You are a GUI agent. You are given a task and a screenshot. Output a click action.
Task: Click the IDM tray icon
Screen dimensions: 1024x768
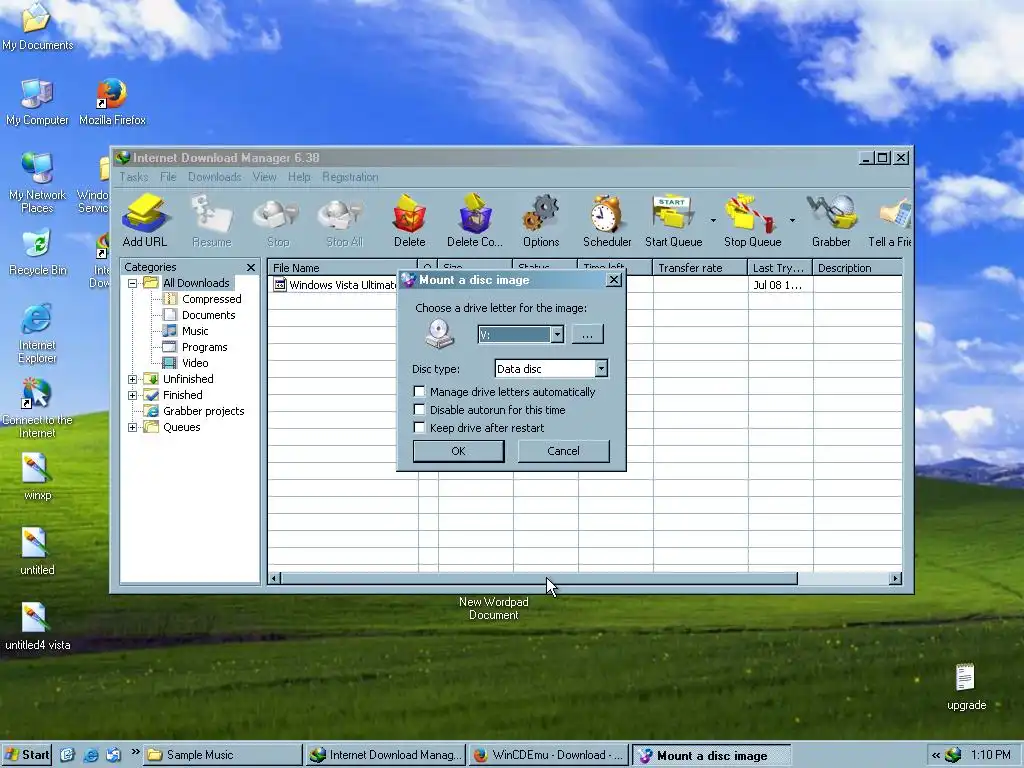click(x=953, y=755)
